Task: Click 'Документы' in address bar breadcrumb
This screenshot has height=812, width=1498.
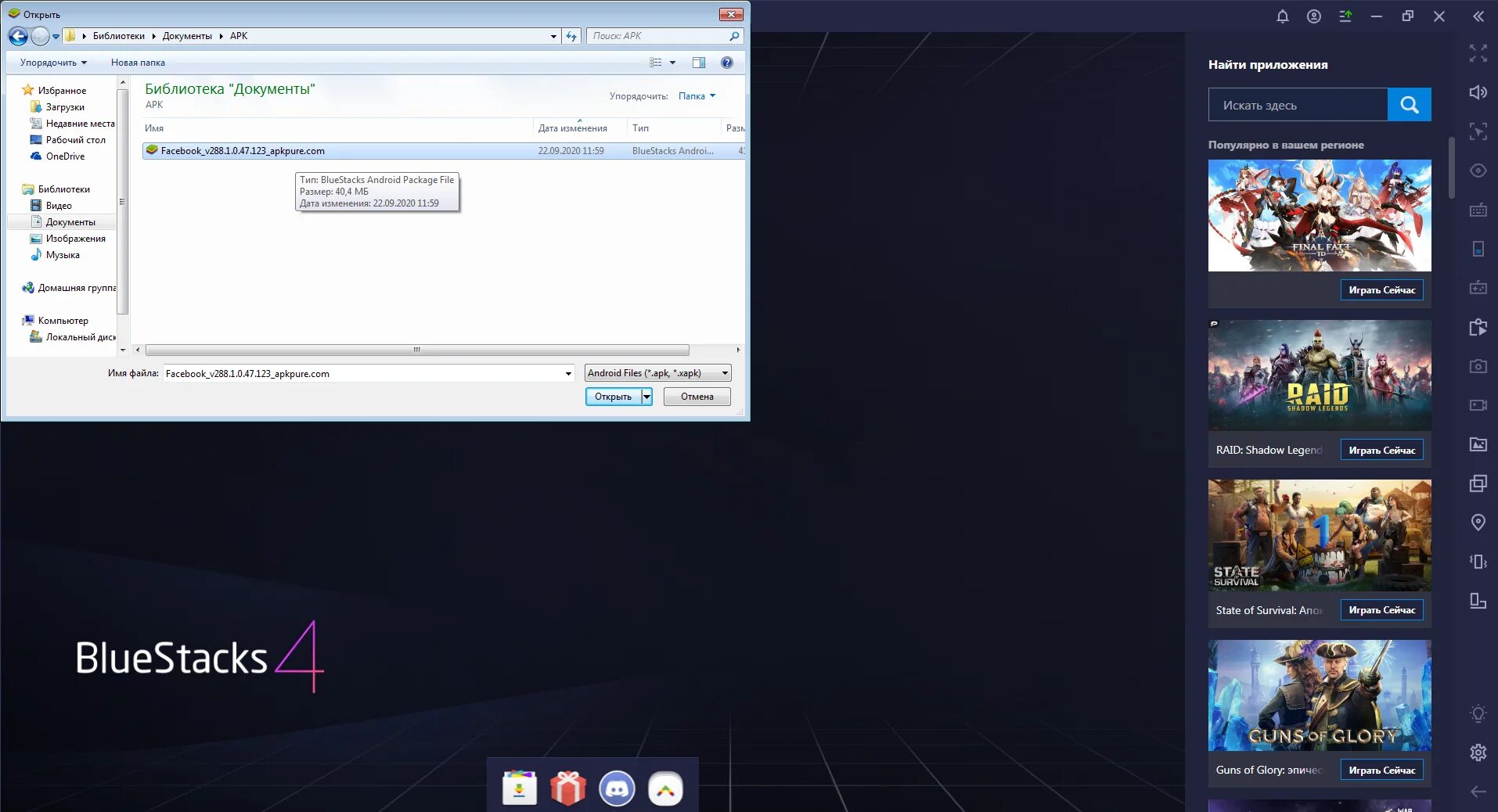Action: coord(187,36)
